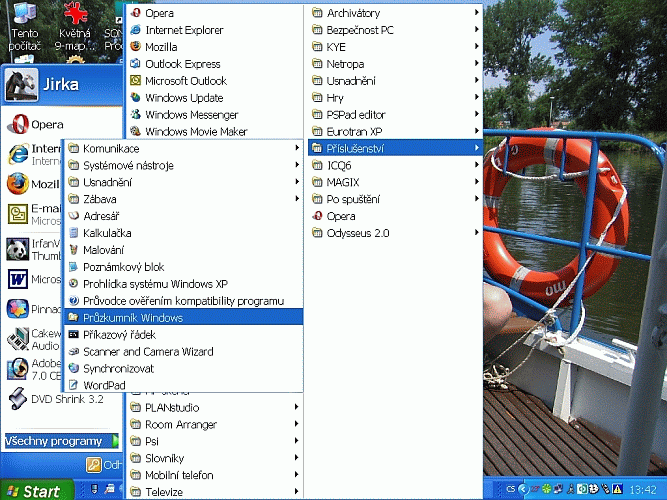Screen dimensions: 667x500
Task: Click the Outlook Express icon in programs list
Action: pos(135,64)
